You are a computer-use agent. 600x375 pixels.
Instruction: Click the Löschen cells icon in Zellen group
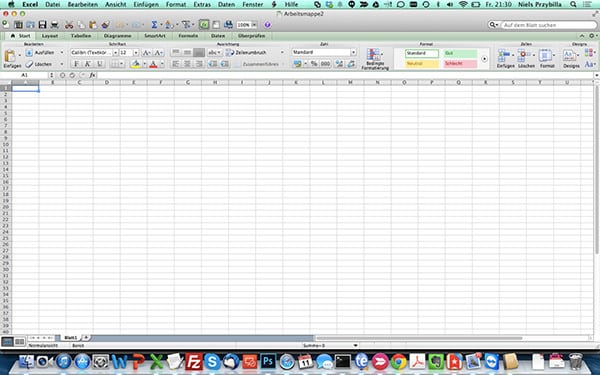click(x=523, y=56)
